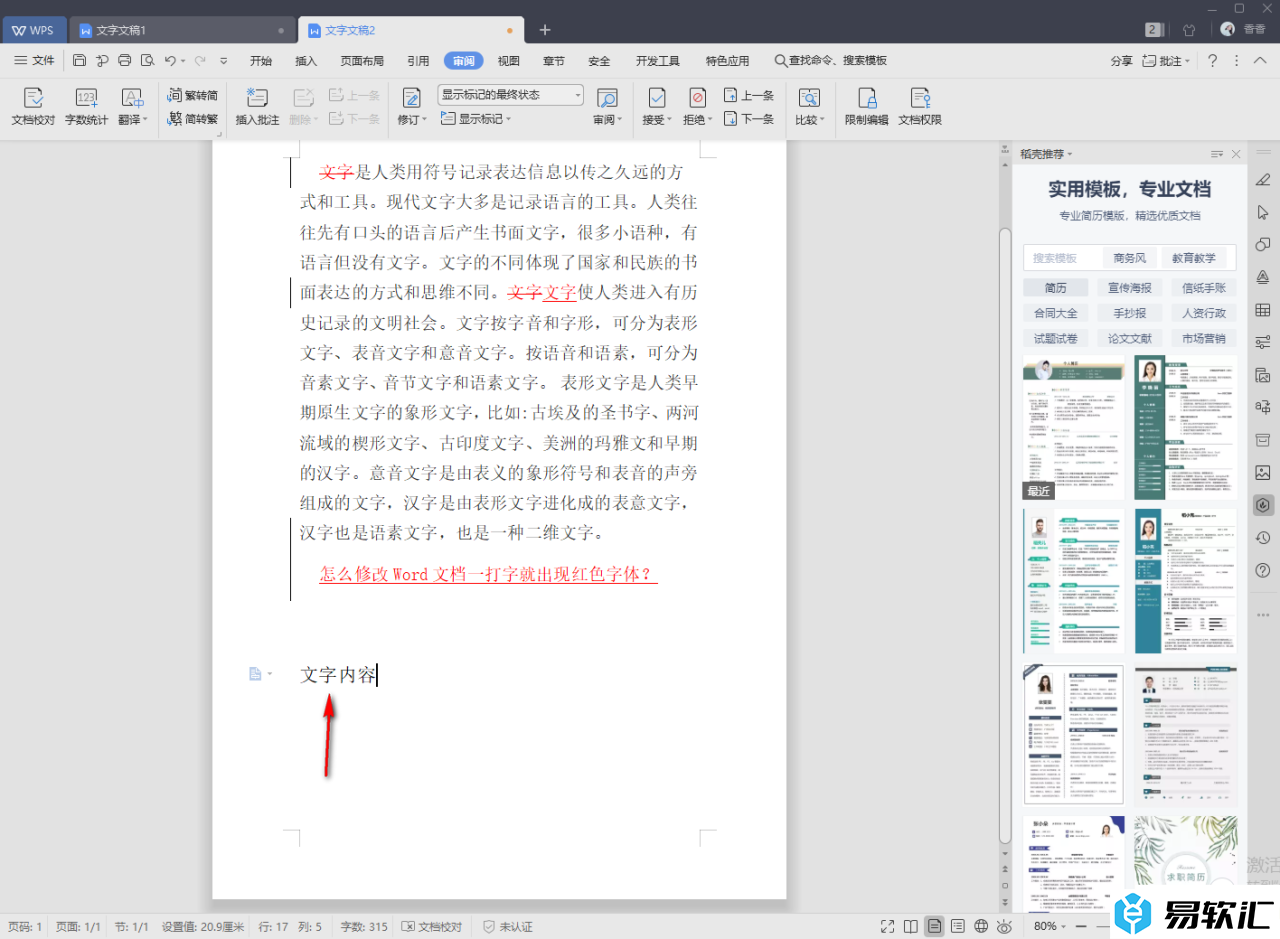Switch to reading layout view icon
The image size is (1280, 939).
[x=910, y=926]
